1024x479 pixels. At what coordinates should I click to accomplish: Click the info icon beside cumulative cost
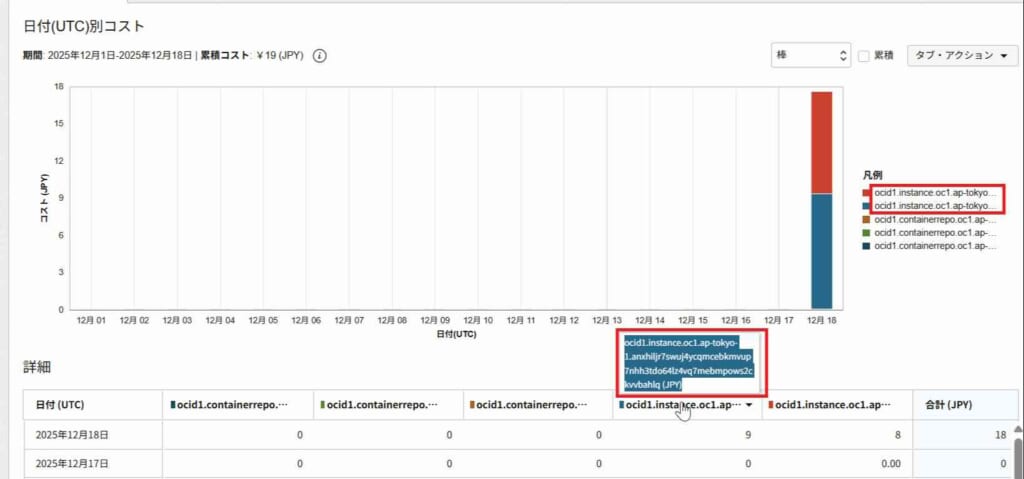click(x=320, y=56)
